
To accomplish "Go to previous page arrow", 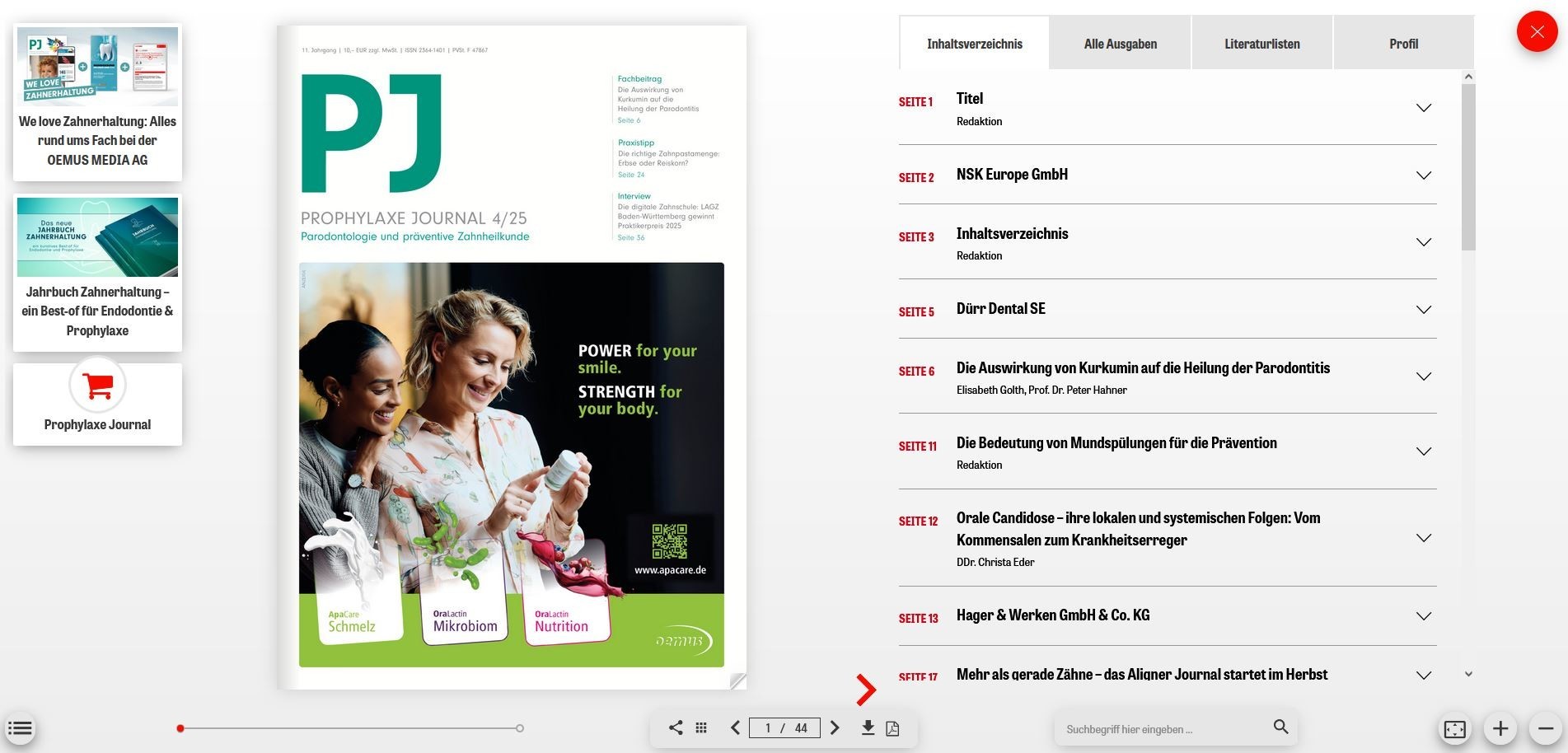I will (x=735, y=727).
